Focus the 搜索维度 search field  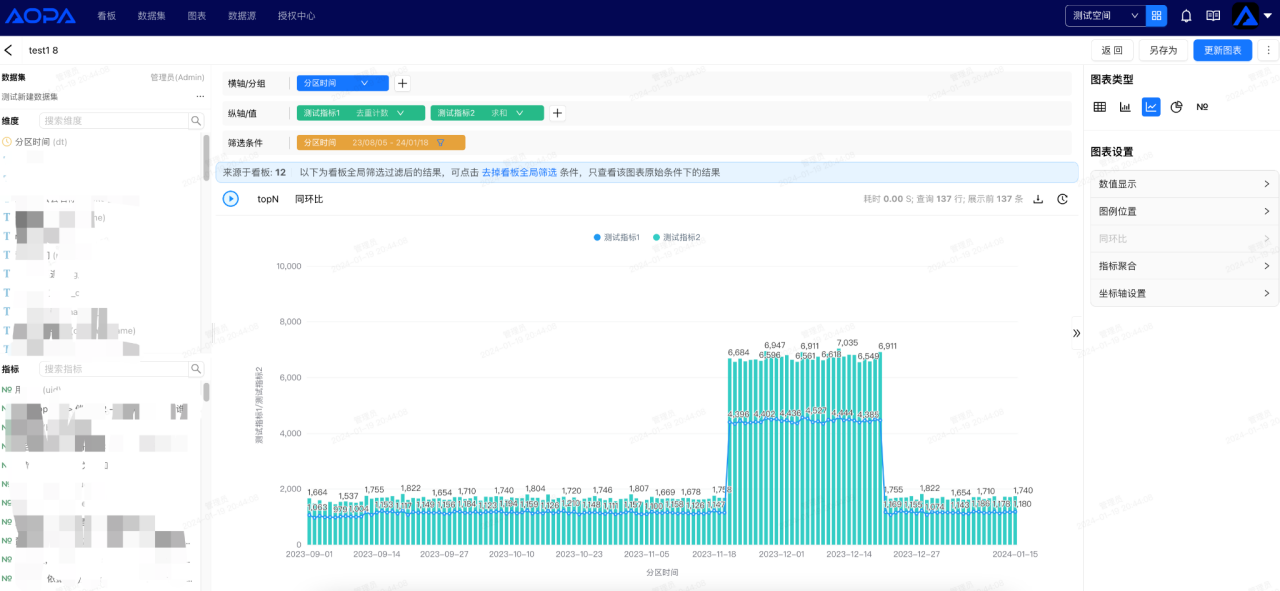tap(114, 121)
